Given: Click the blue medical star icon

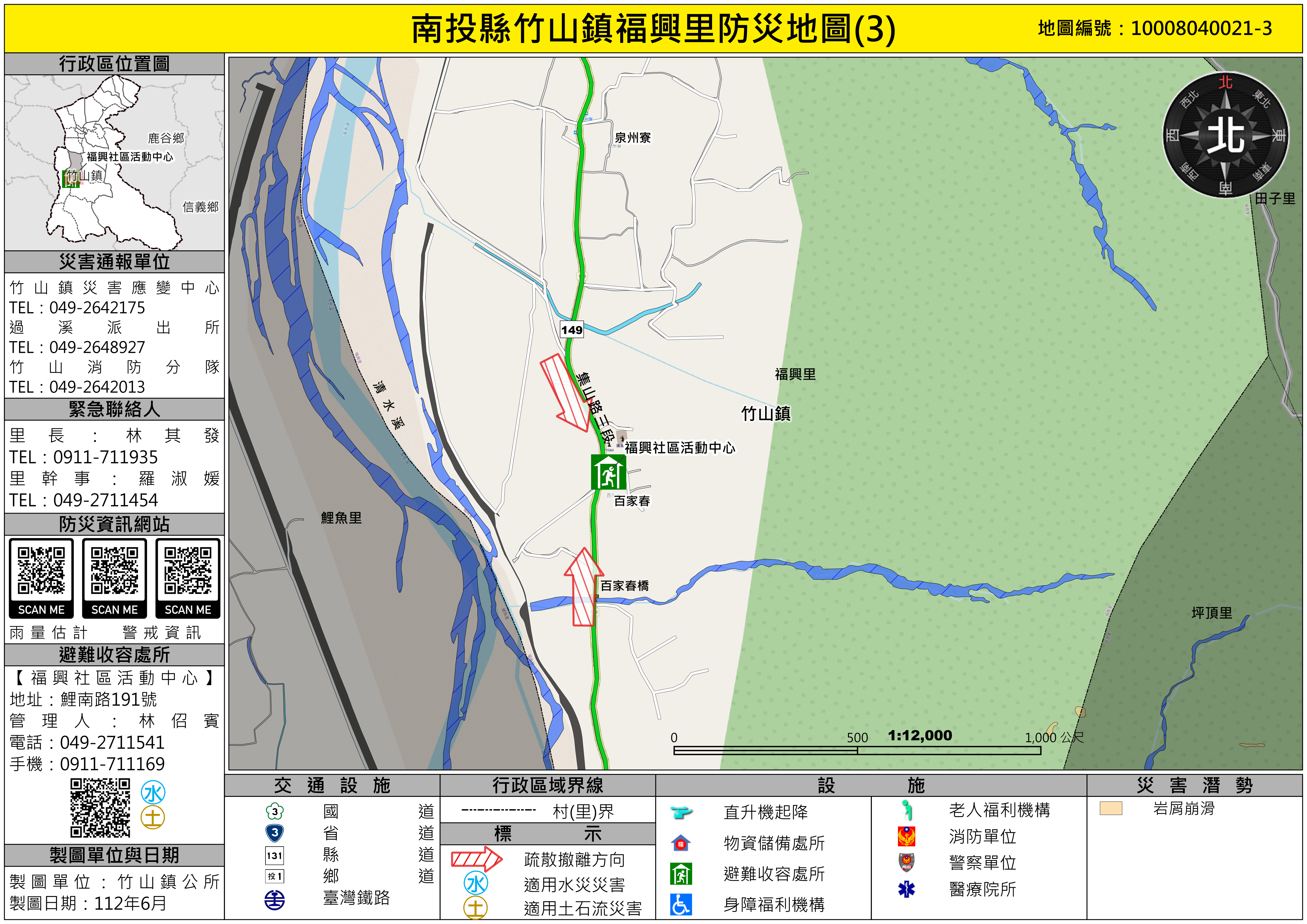Looking at the screenshot, I should pos(906,889).
